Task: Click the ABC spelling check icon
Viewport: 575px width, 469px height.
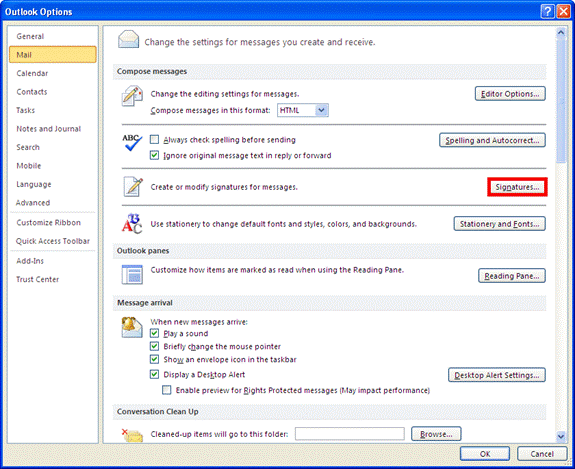Action: point(132,143)
